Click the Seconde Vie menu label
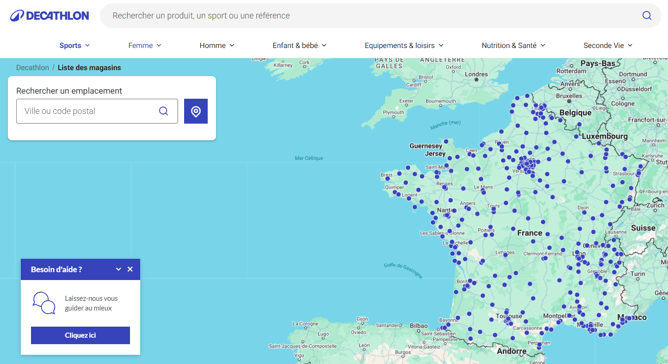This screenshot has width=668, height=364. tap(603, 45)
